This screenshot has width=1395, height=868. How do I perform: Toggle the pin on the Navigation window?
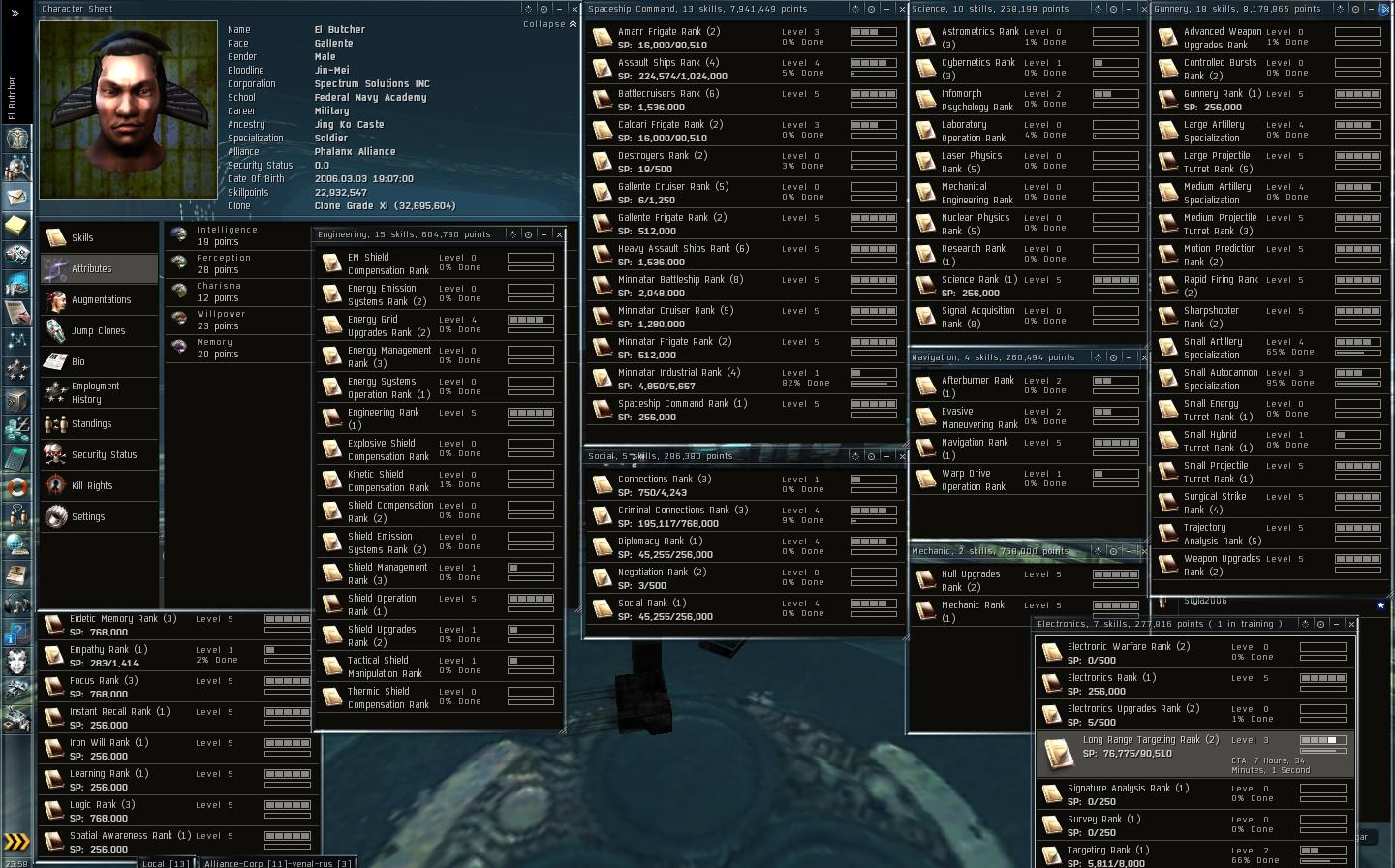click(x=1098, y=357)
